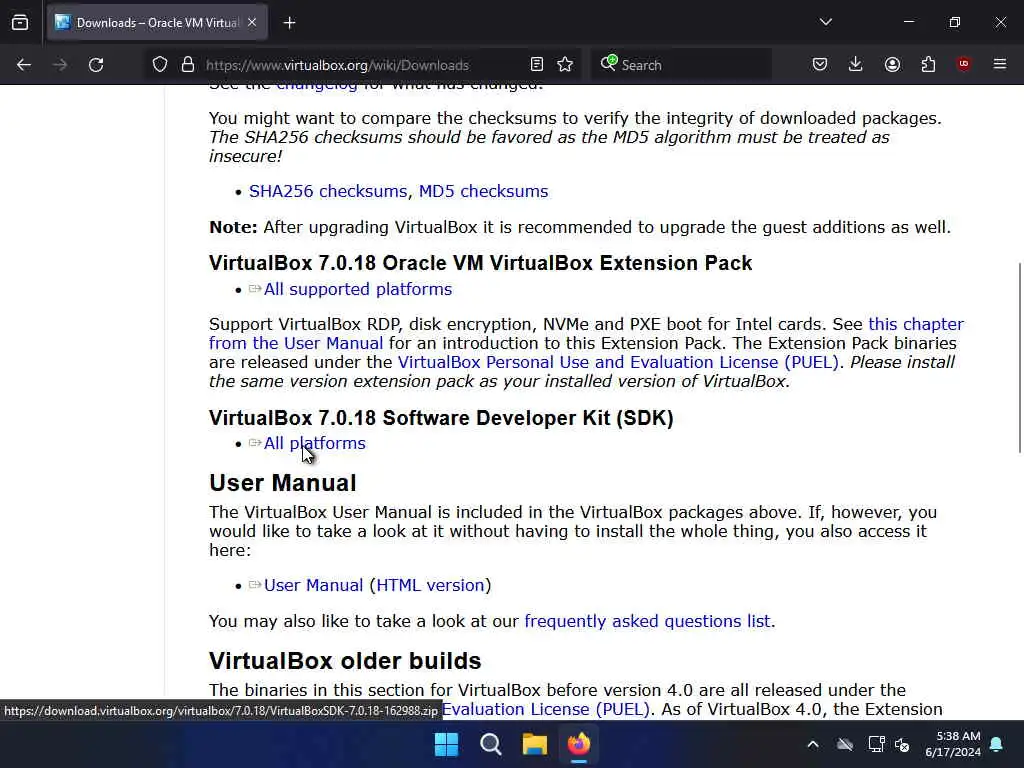Click the Firefox taskbar icon
Screen dimensions: 1024x768
[x=579, y=744]
